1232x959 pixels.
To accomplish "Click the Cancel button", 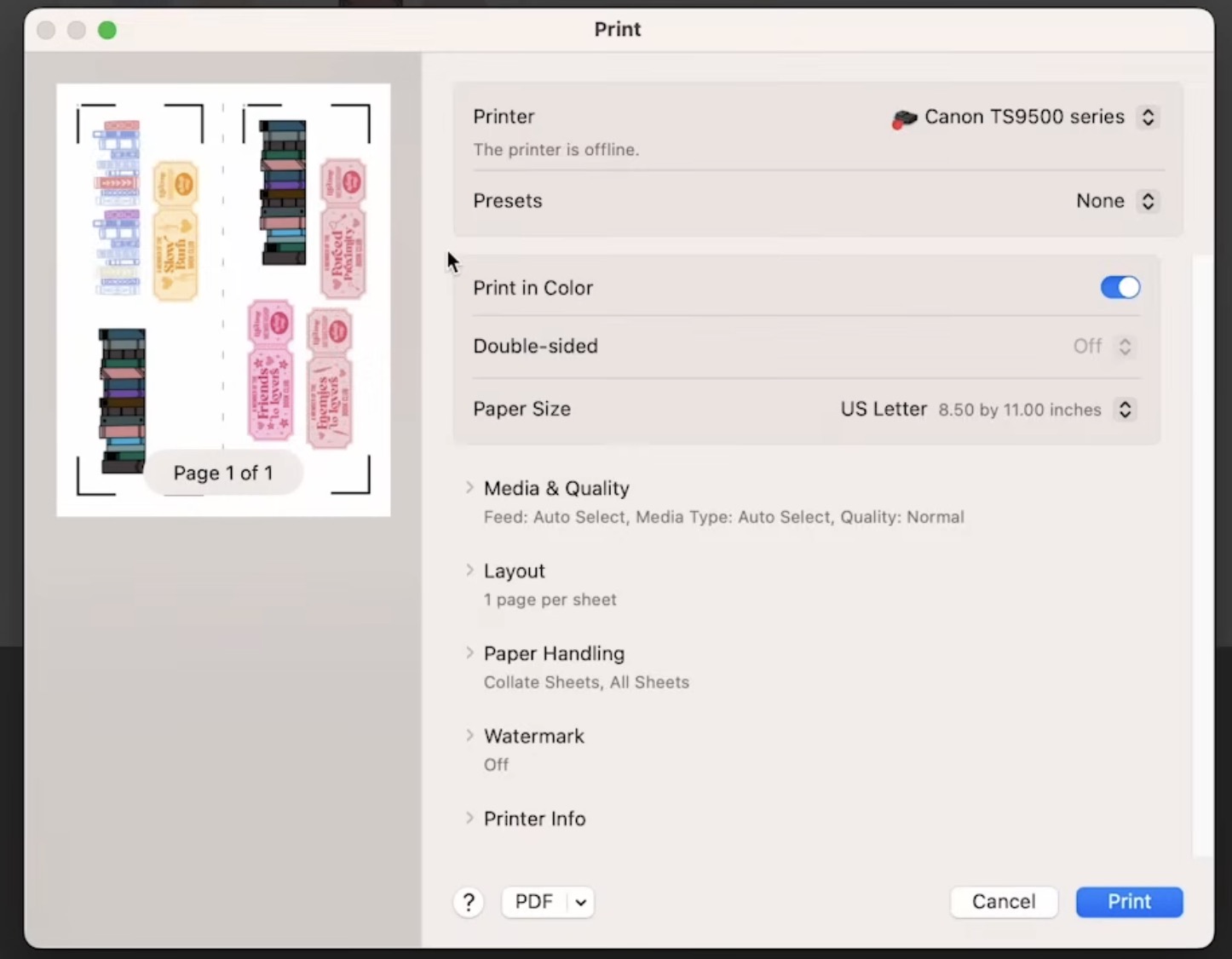I will click(1004, 902).
